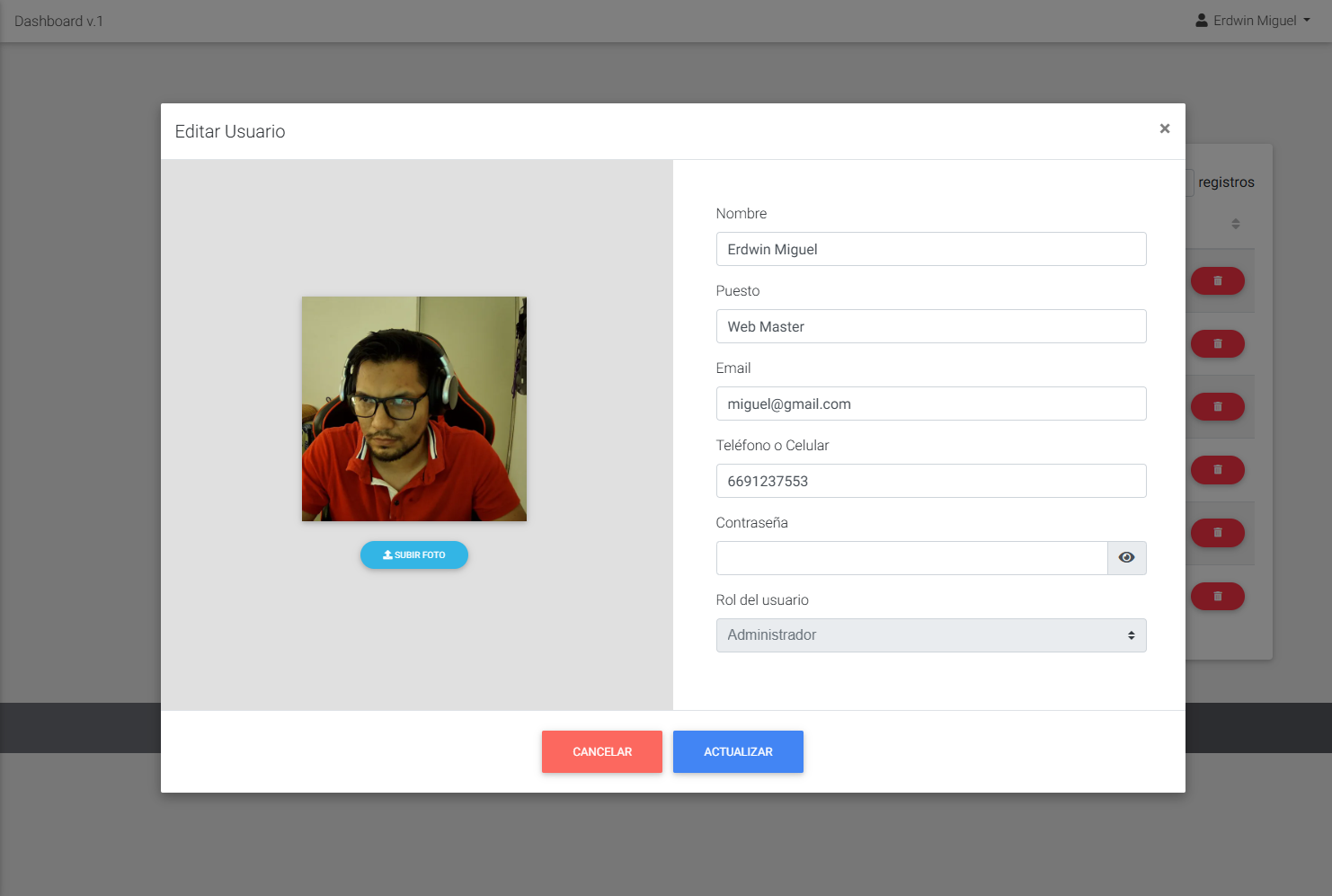Click the table column sort arrows
Viewport: 1332px width, 896px height.
click(x=1236, y=224)
